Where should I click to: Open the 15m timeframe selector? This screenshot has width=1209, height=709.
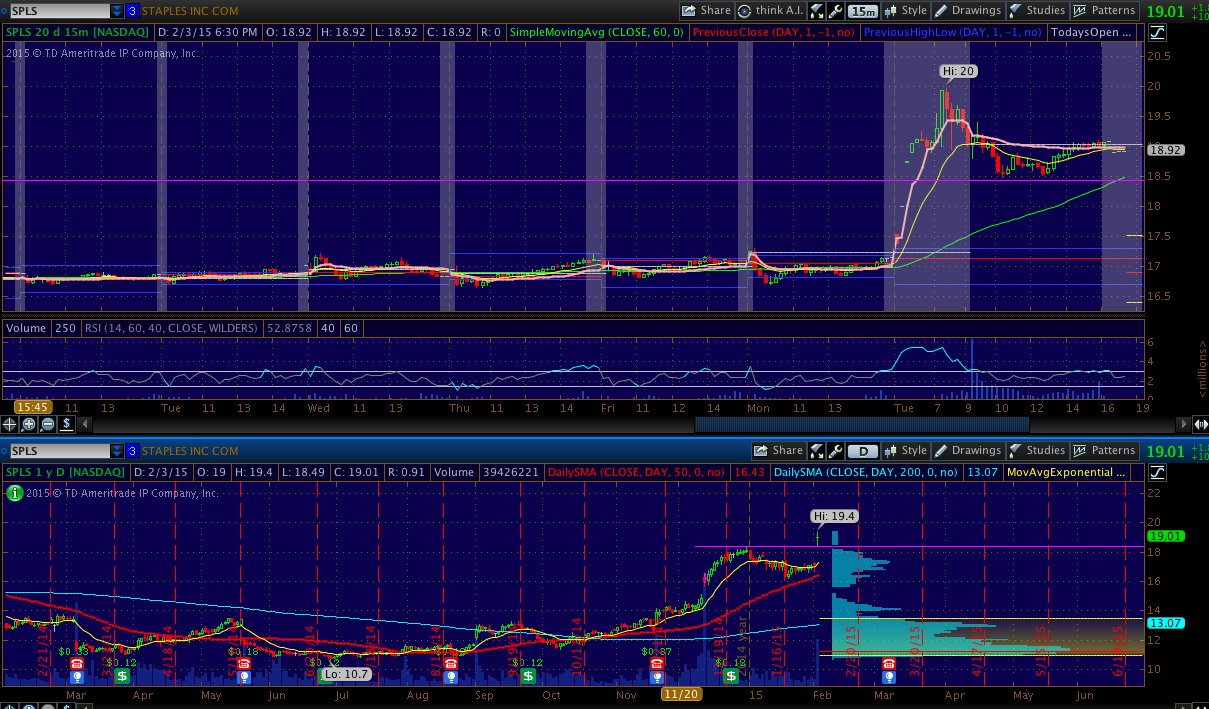tap(861, 11)
